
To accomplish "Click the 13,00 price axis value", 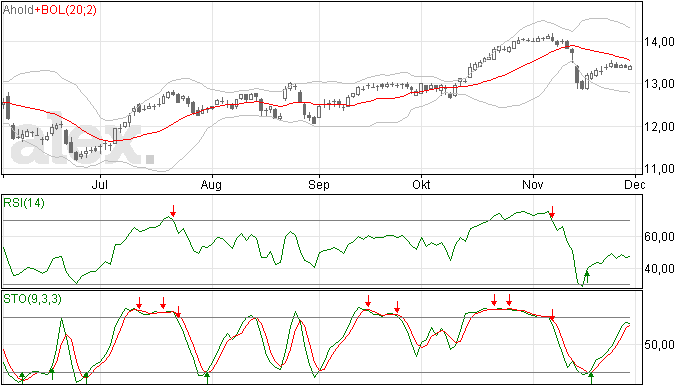I will pyautogui.click(x=660, y=84).
